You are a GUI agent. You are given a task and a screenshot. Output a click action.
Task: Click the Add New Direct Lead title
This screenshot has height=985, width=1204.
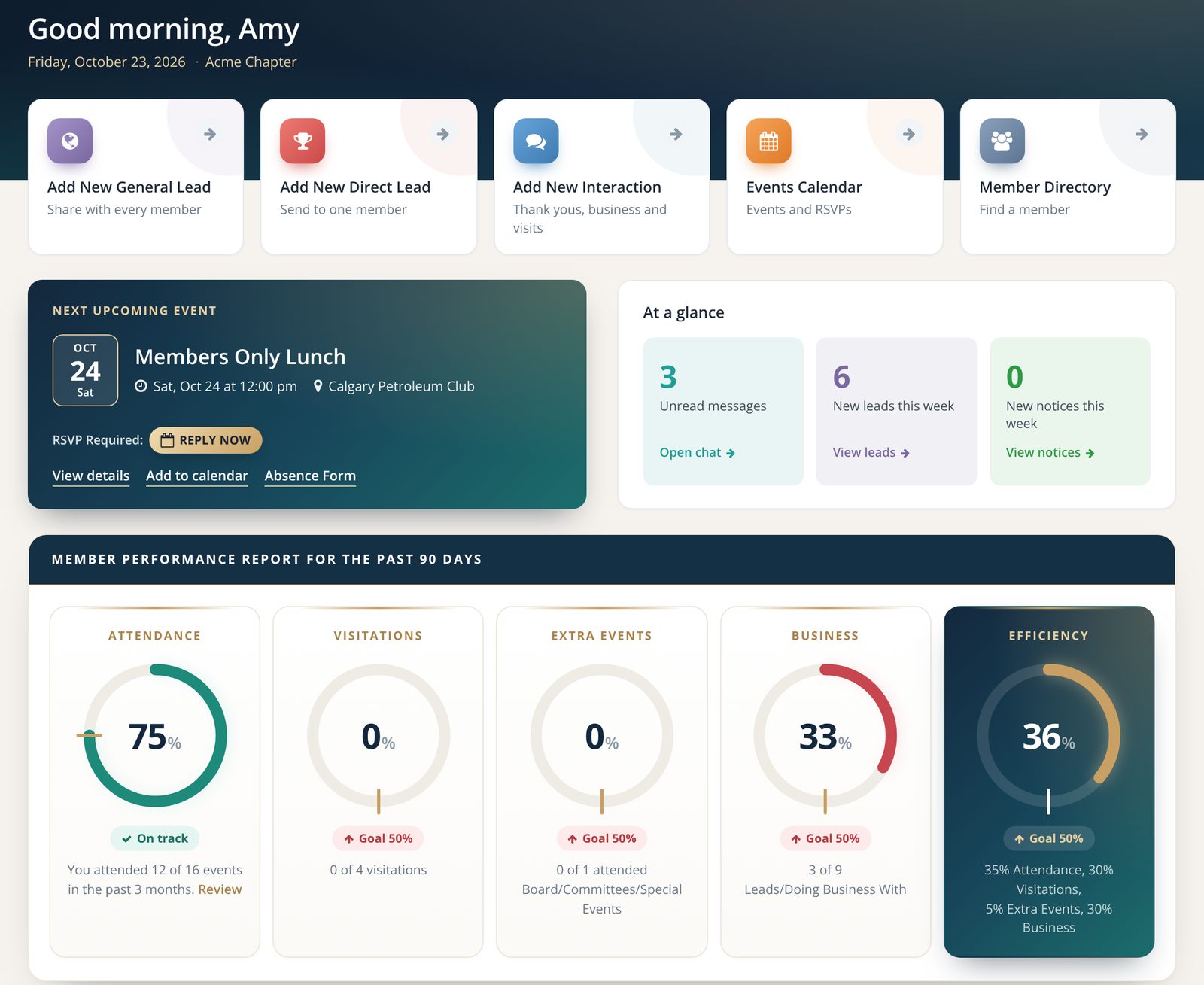pyautogui.click(x=355, y=187)
